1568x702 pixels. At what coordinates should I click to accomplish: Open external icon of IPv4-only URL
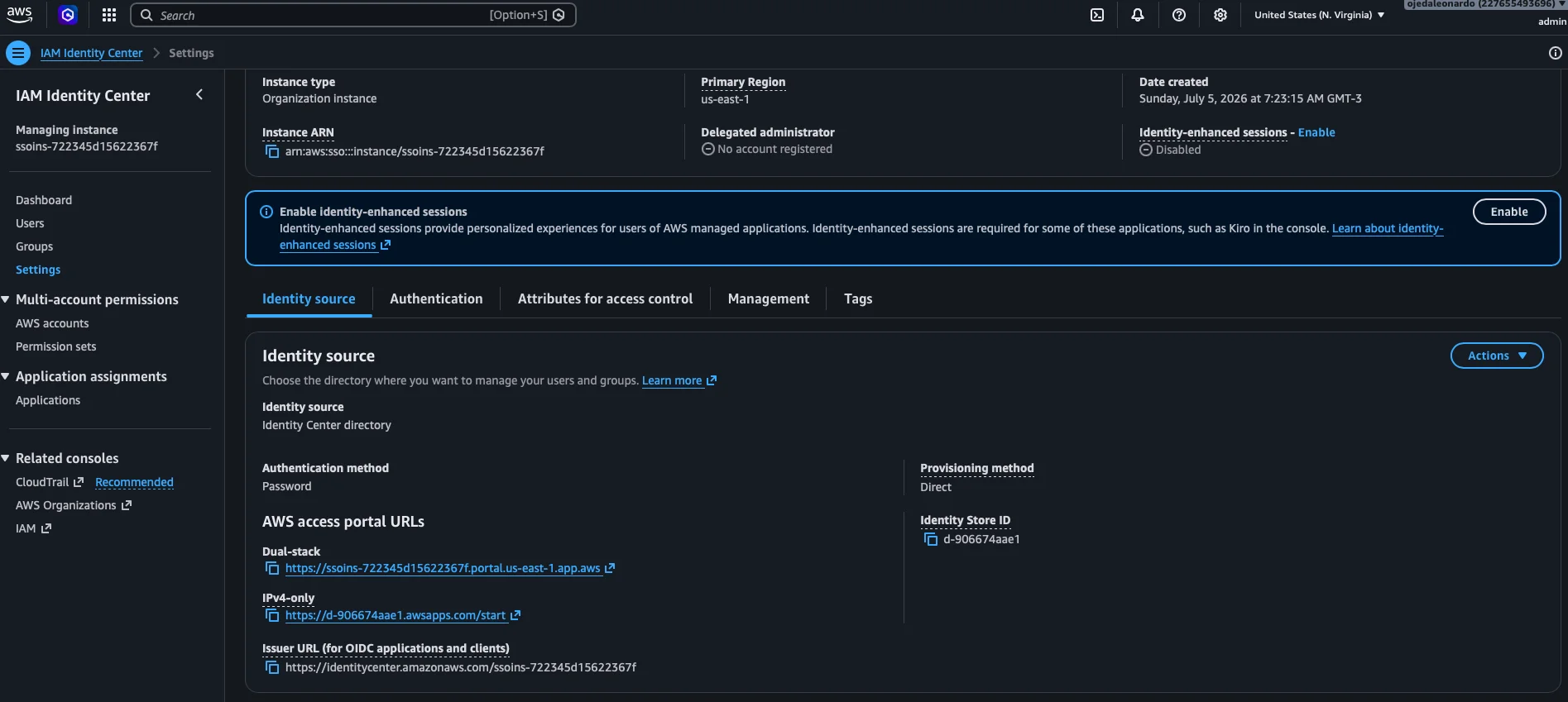515,615
